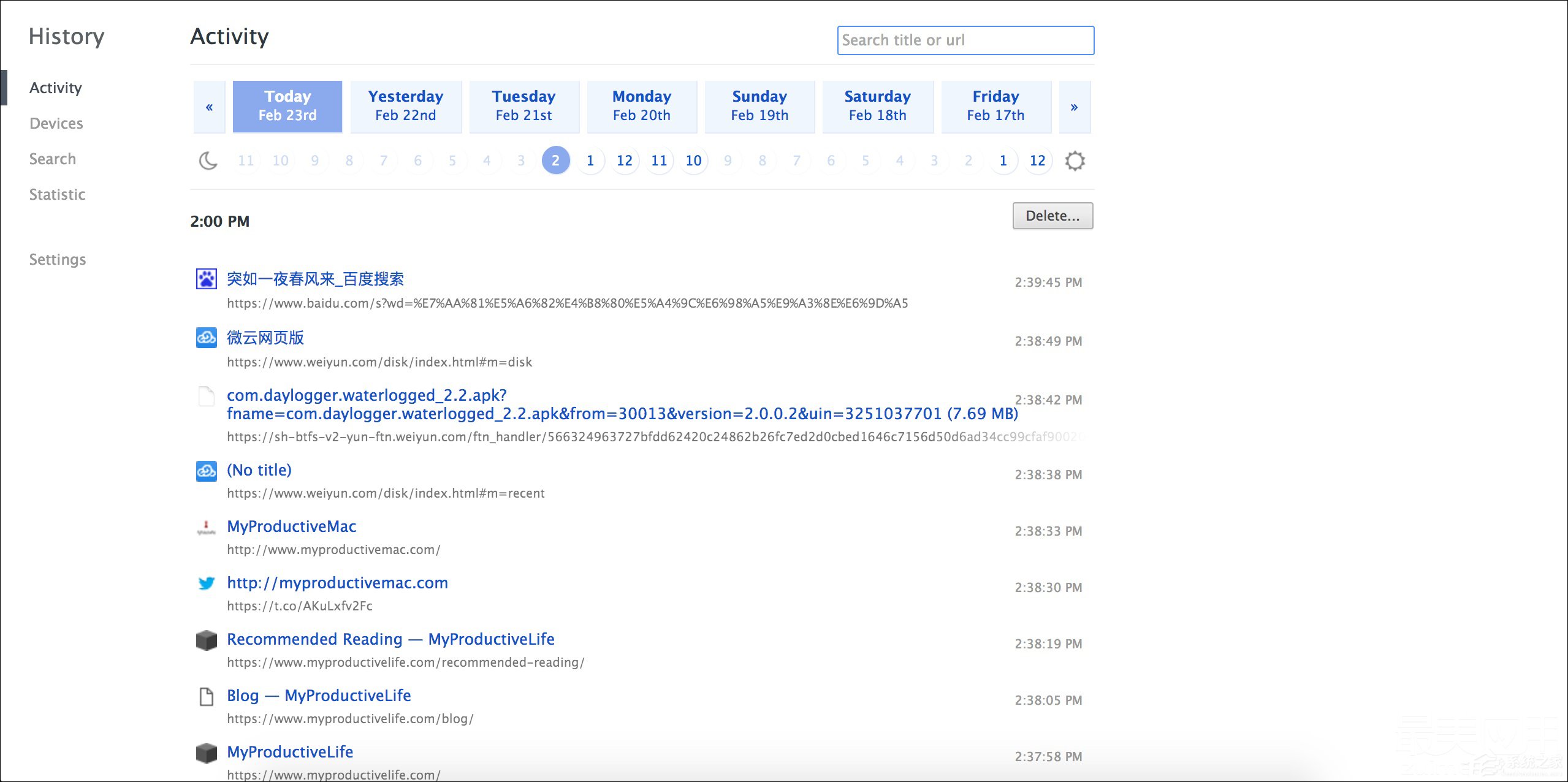Image resolution: width=1568 pixels, height=782 pixels.
Task: Open the Devices sidebar section
Action: 56,123
